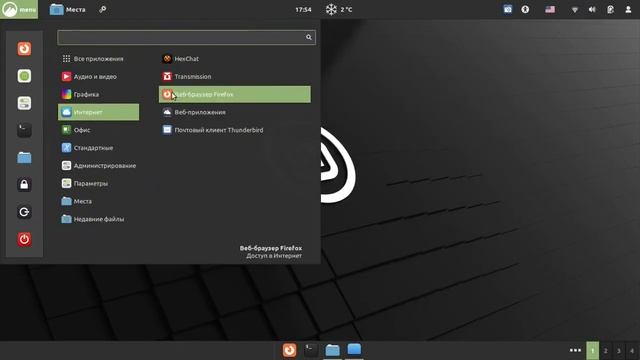Screen dimensions: 640x360
Task: Click the Log Out icon in the menu sidebar
Action: tap(24, 212)
